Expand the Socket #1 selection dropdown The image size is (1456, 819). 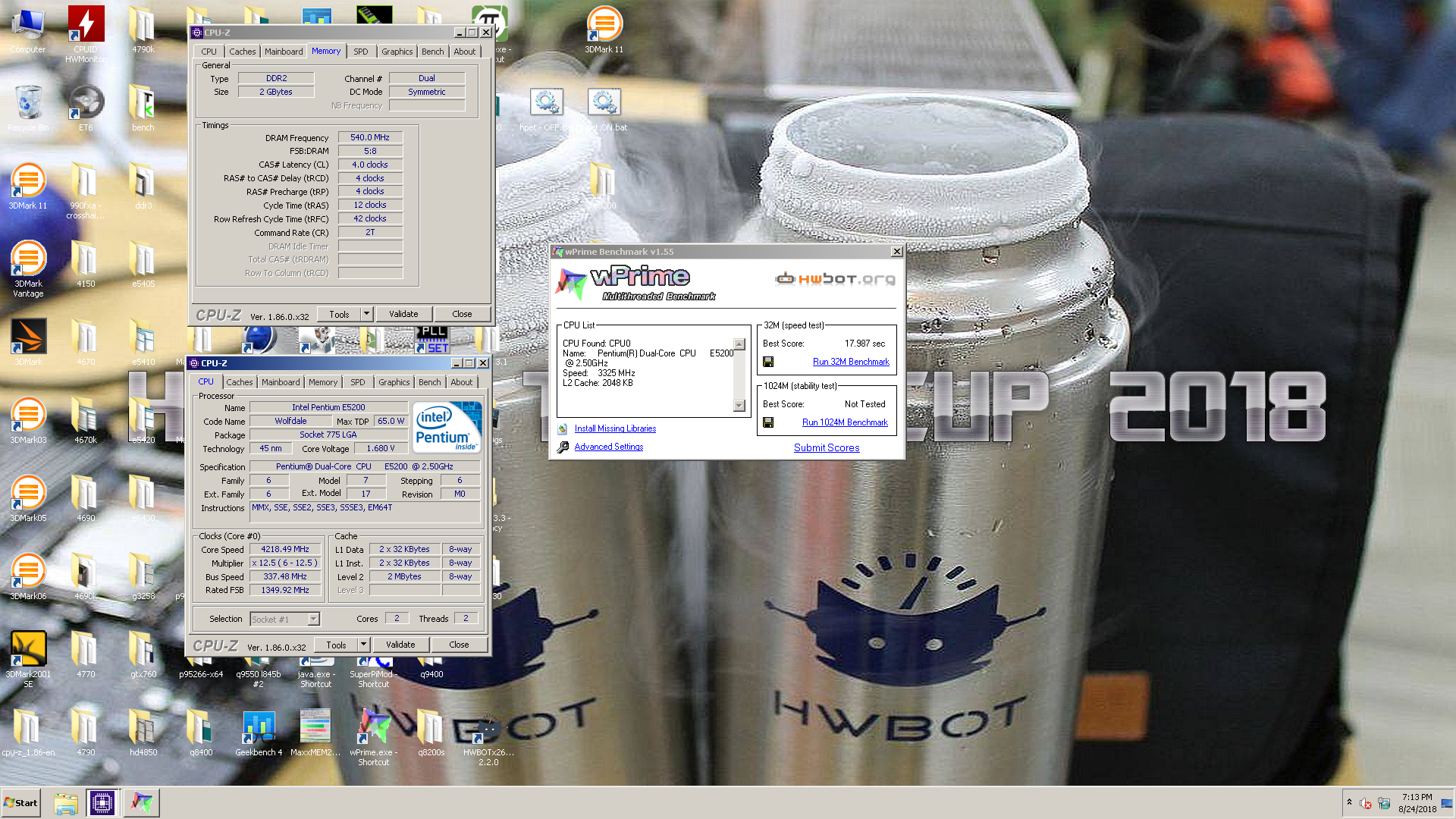(313, 620)
